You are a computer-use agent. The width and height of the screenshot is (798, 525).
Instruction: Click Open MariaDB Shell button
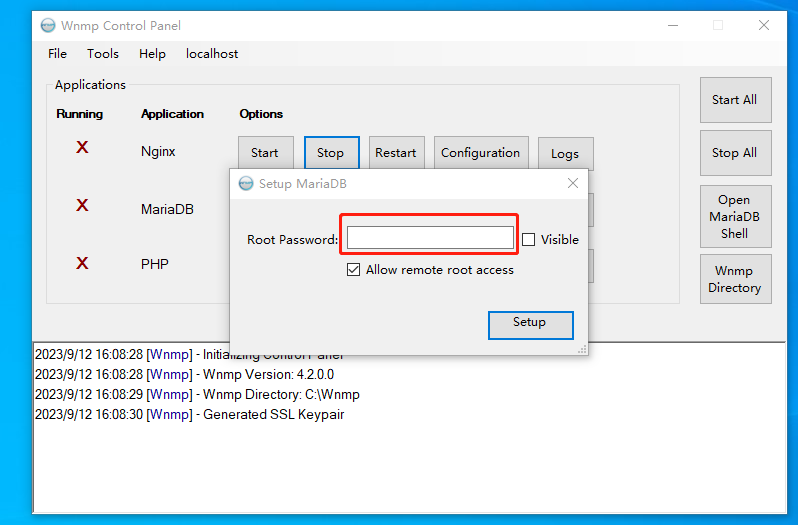click(735, 216)
